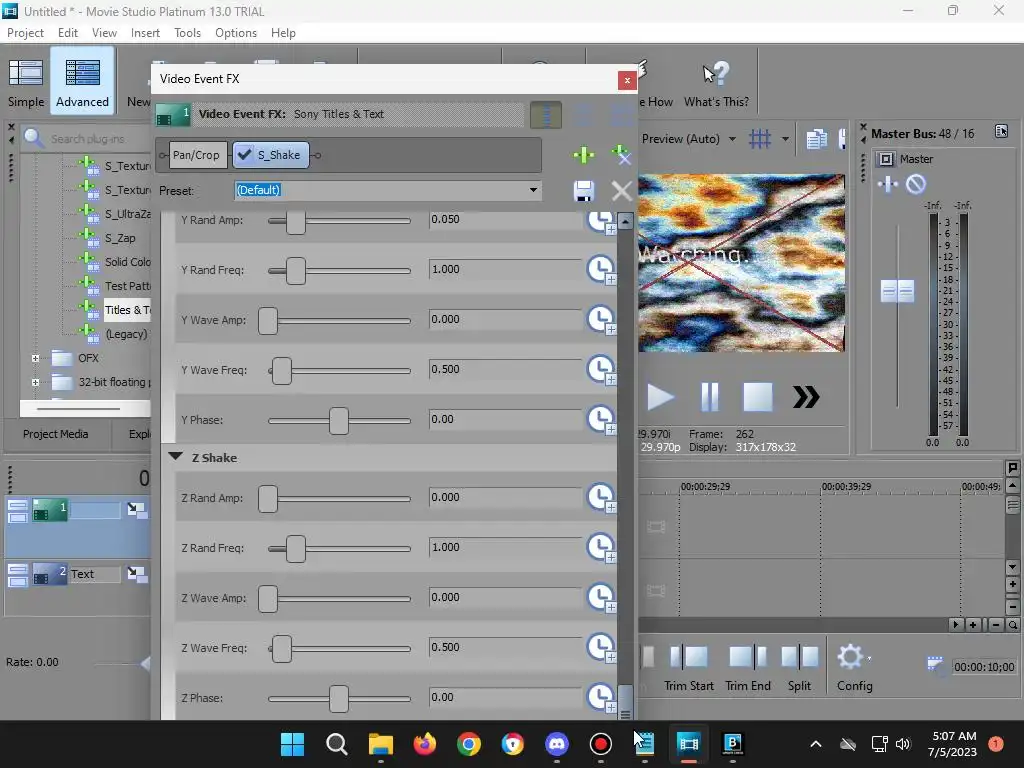The height and width of the screenshot is (768, 1024).
Task: Remove selected plug-in from chain icon
Action: click(x=621, y=155)
